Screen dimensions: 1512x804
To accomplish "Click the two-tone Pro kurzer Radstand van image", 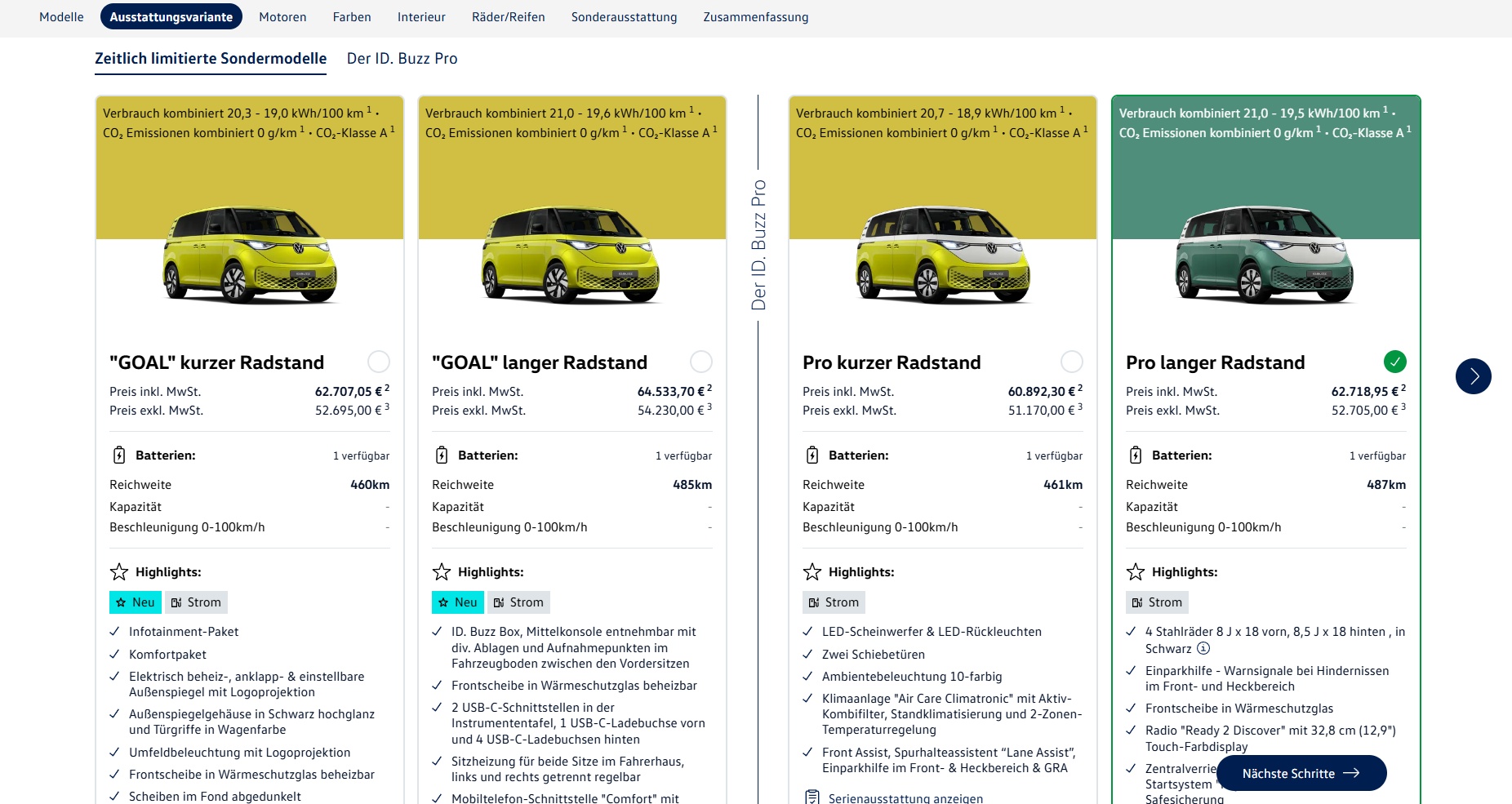I will [x=943, y=255].
